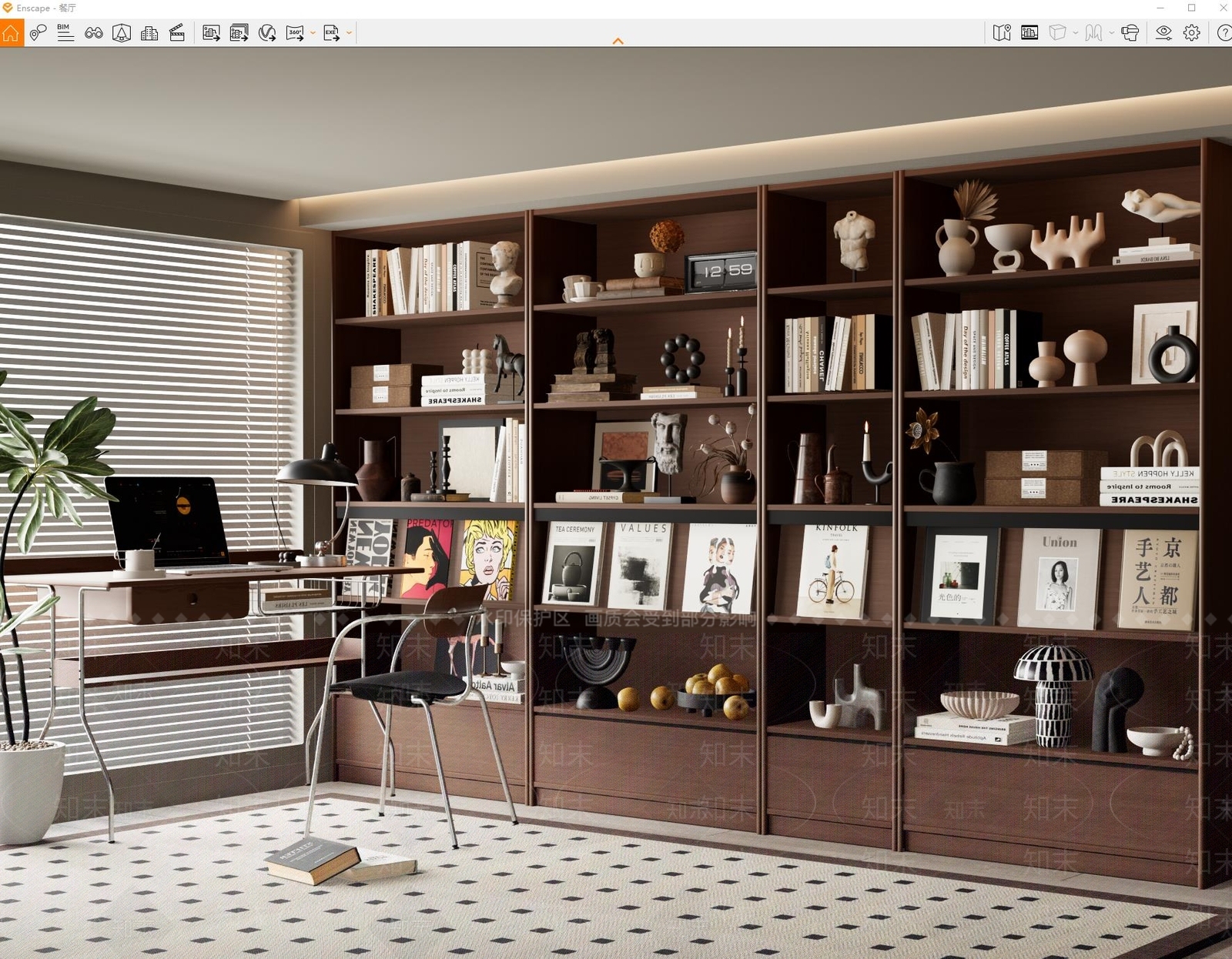Expand the 360 panorama export dropdown arrow
This screenshot has height=959, width=1232.
[x=313, y=33]
